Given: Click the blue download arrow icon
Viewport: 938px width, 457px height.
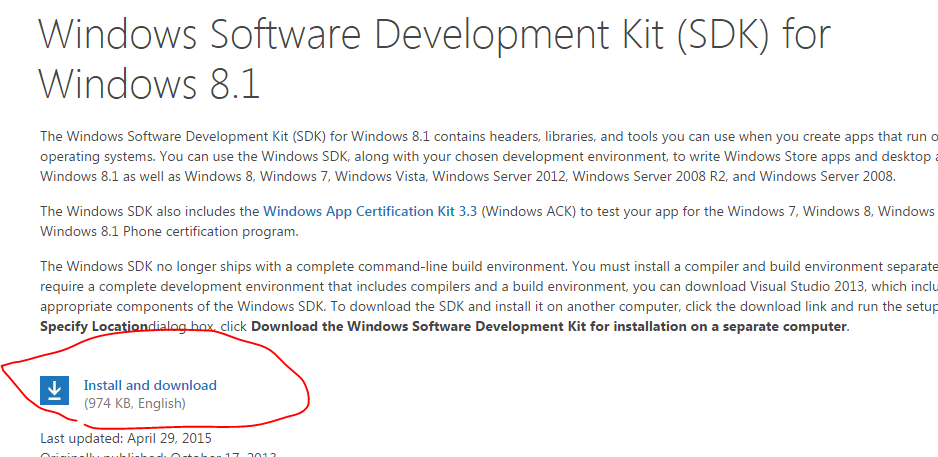Looking at the screenshot, I should [54, 391].
